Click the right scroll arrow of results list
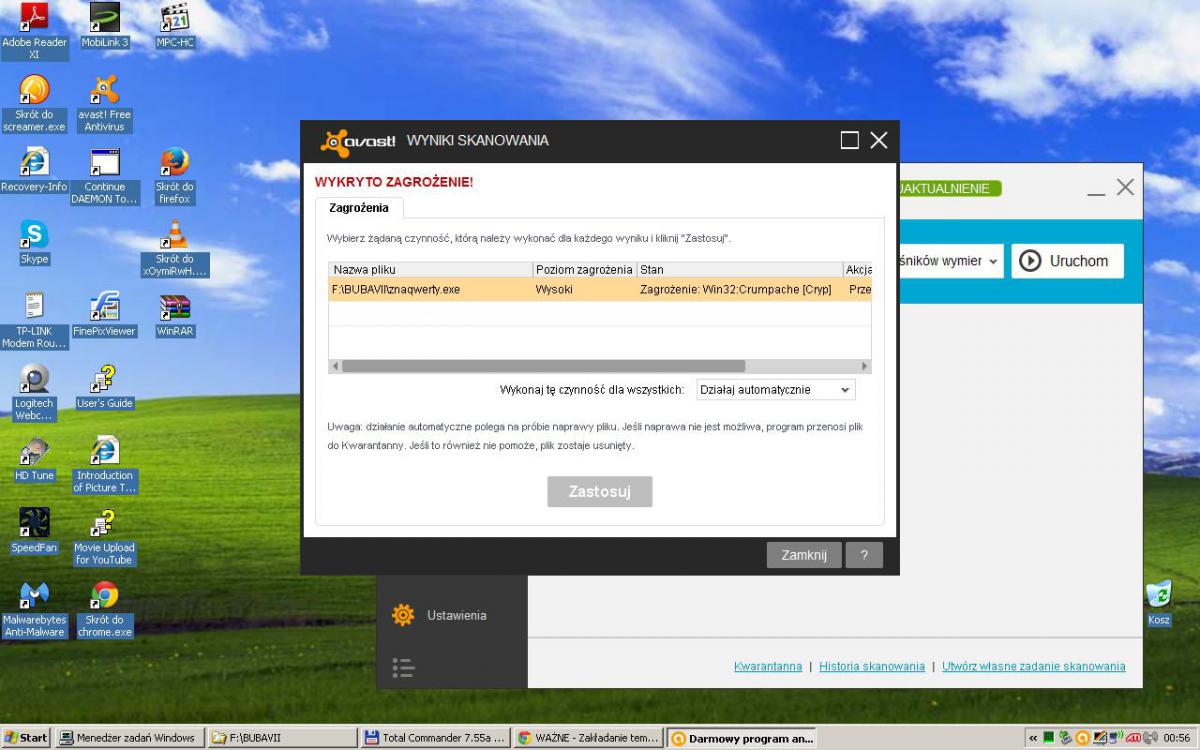This screenshot has width=1200, height=750. 865,366
